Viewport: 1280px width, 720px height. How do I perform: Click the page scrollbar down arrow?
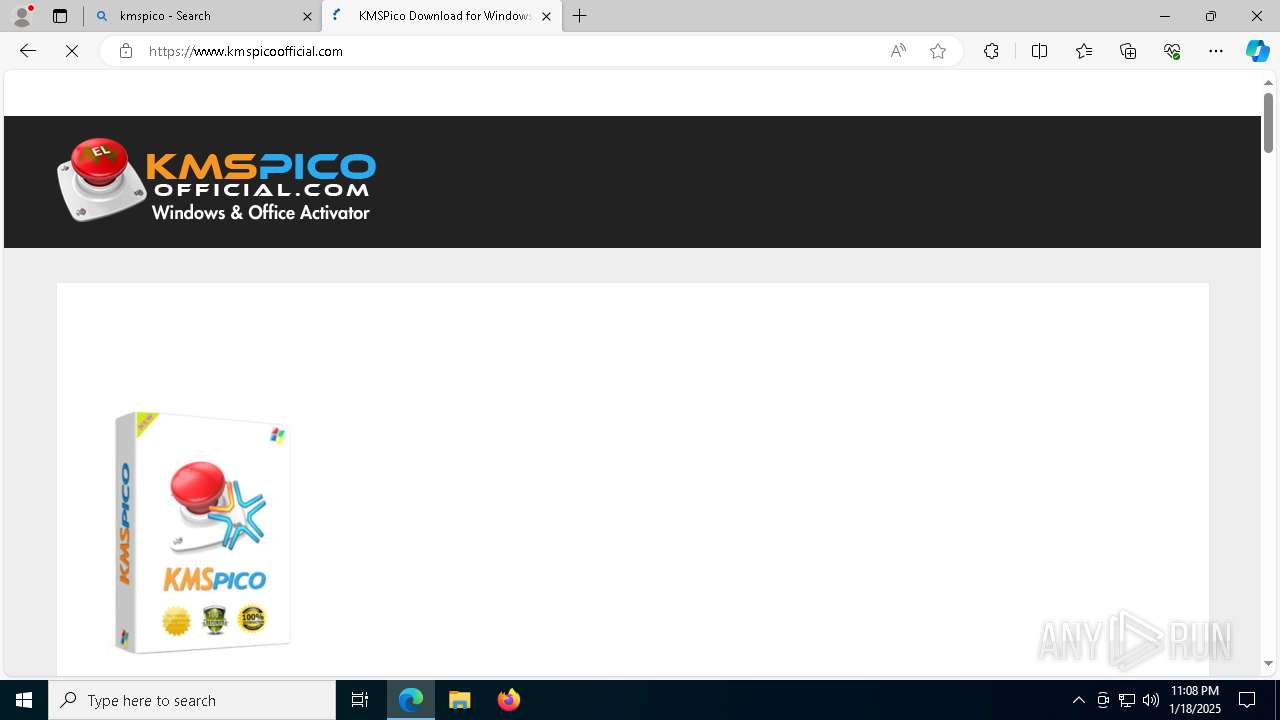pos(1268,663)
